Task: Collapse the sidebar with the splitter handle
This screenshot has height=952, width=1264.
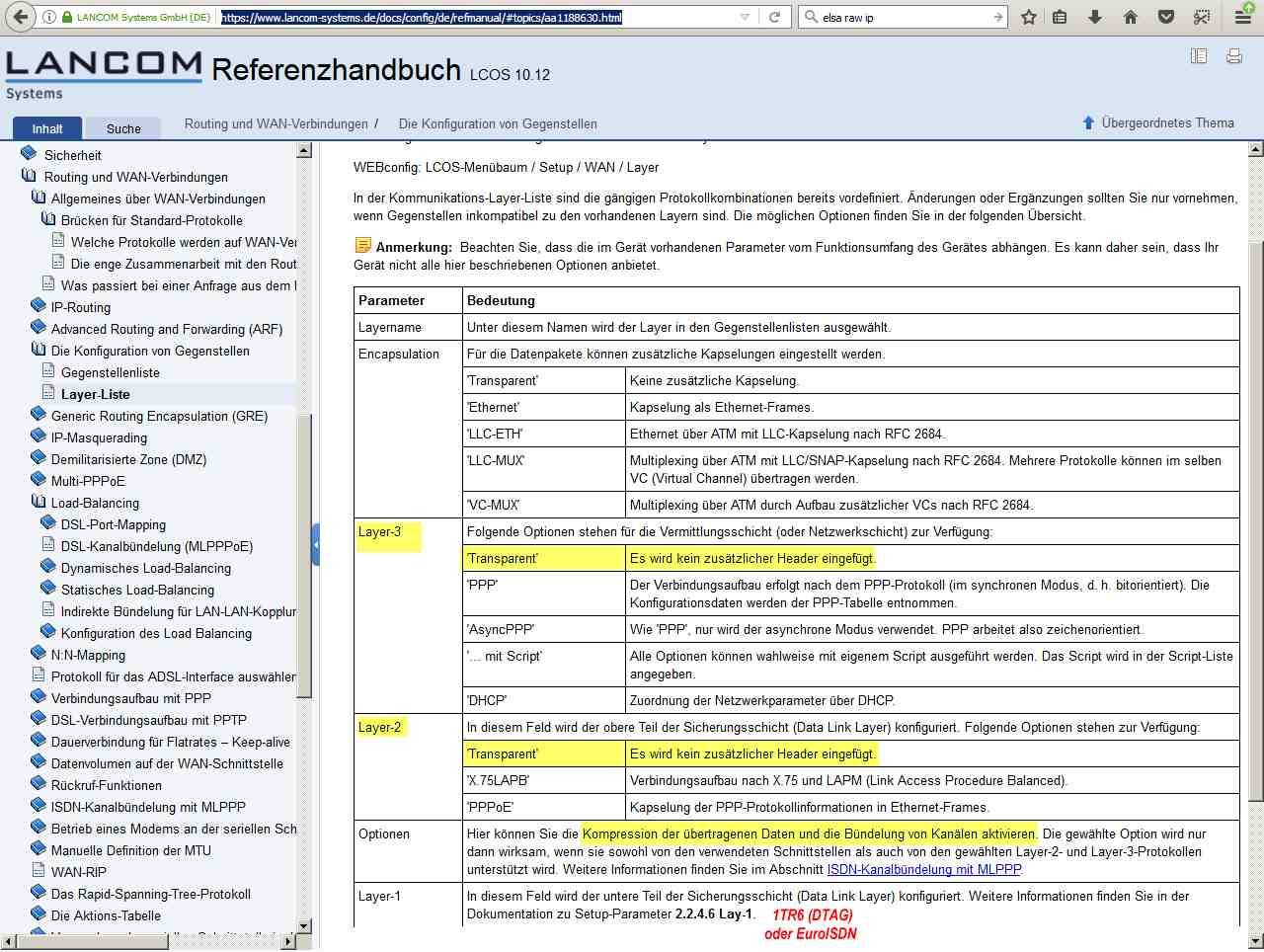Action: click(x=315, y=544)
